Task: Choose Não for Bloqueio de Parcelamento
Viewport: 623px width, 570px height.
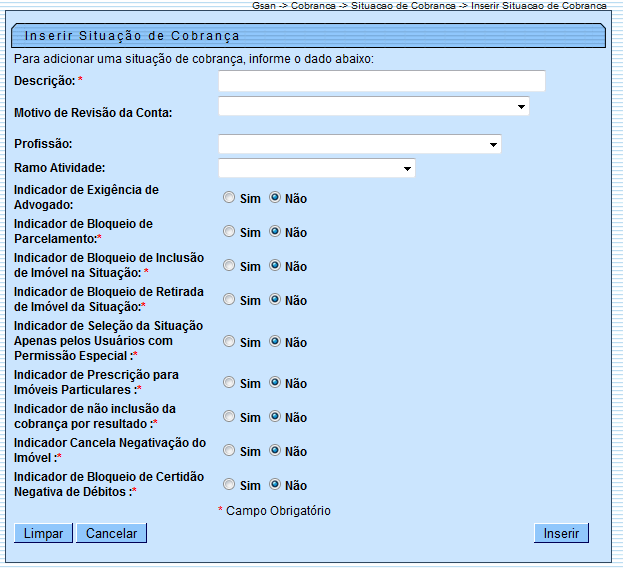Action: (275, 232)
